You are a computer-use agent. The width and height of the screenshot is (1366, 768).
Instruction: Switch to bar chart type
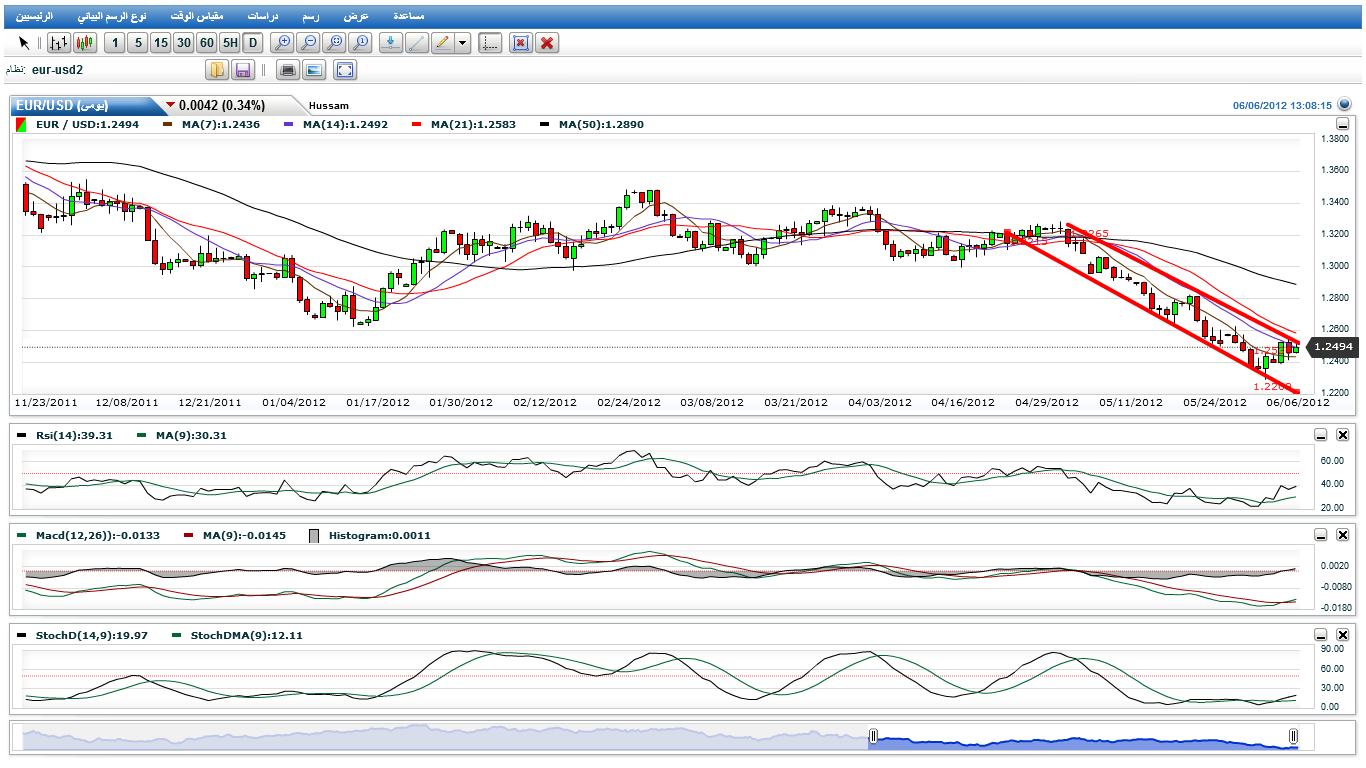click(x=59, y=43)
